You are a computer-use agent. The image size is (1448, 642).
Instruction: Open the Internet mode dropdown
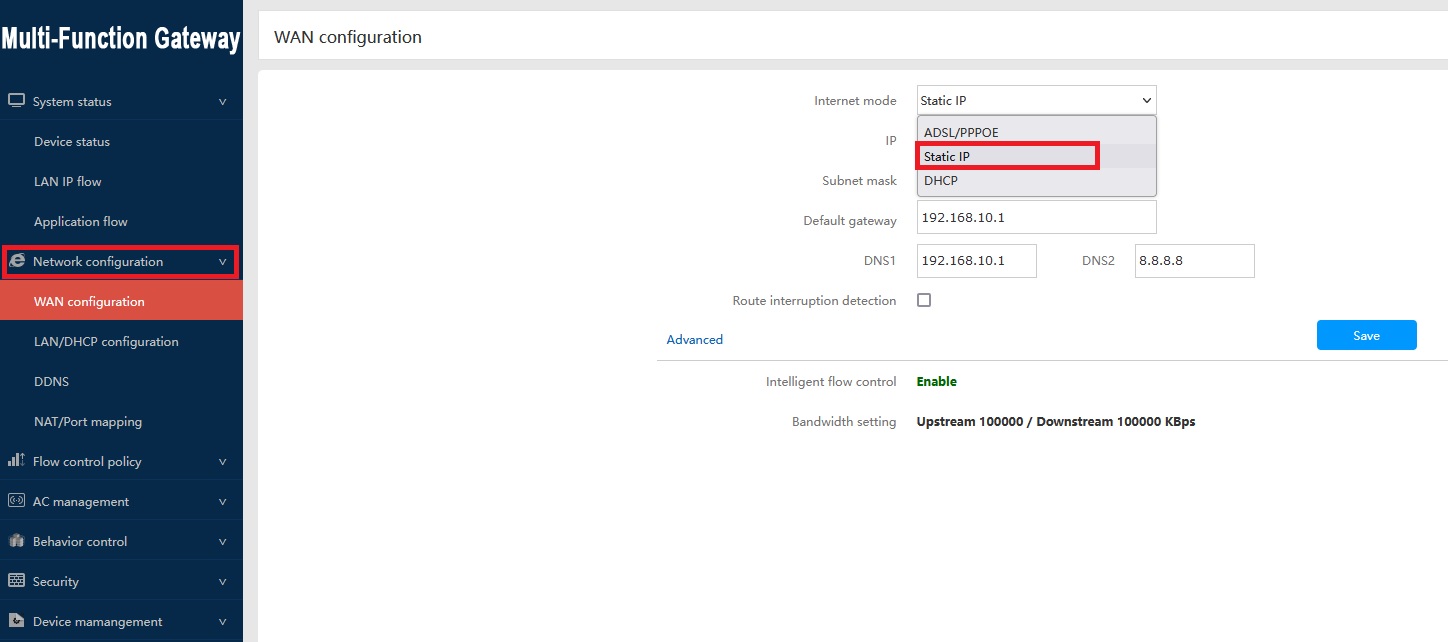1036,100
